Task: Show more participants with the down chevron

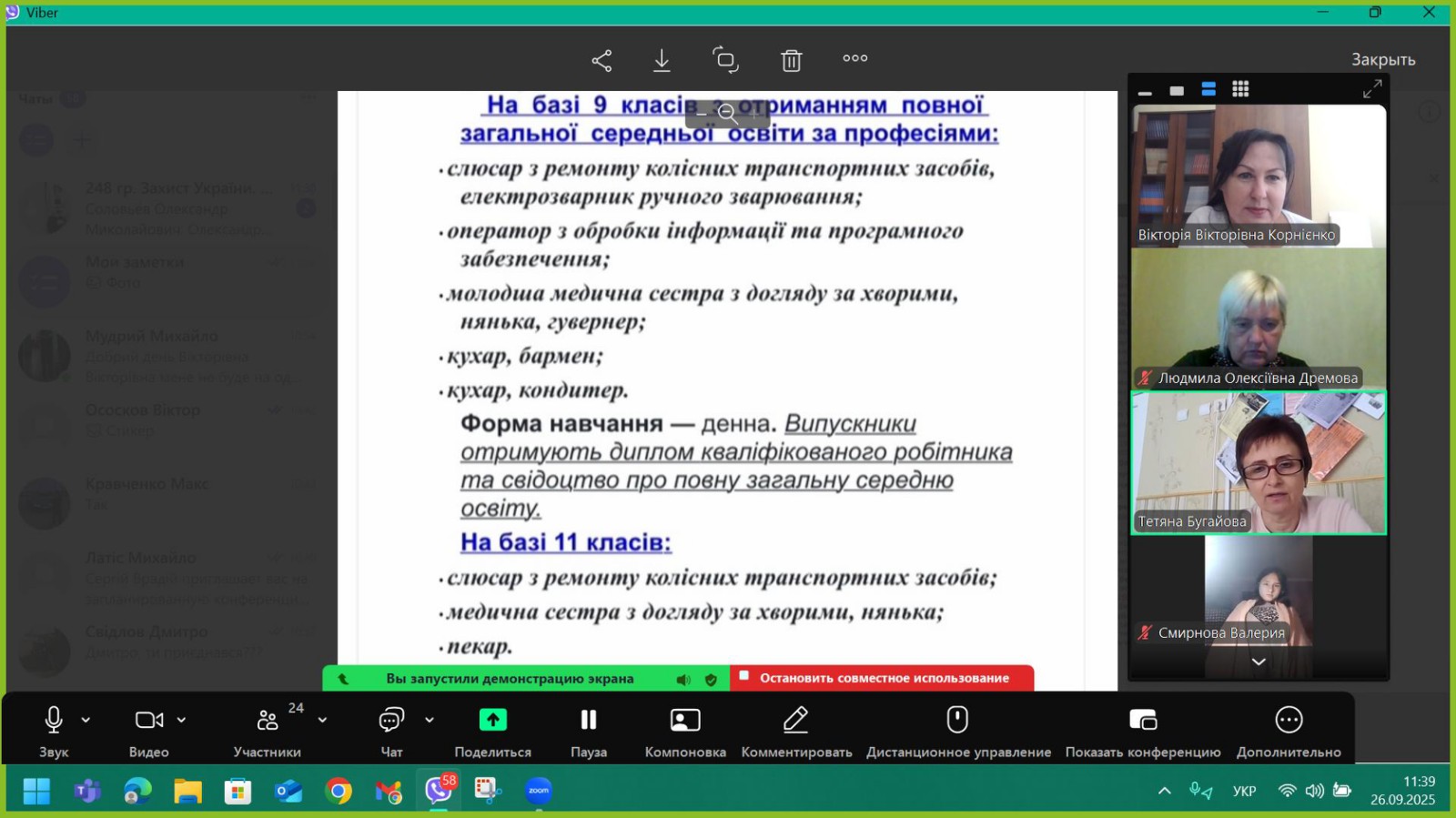Action: coord(1258,661)
